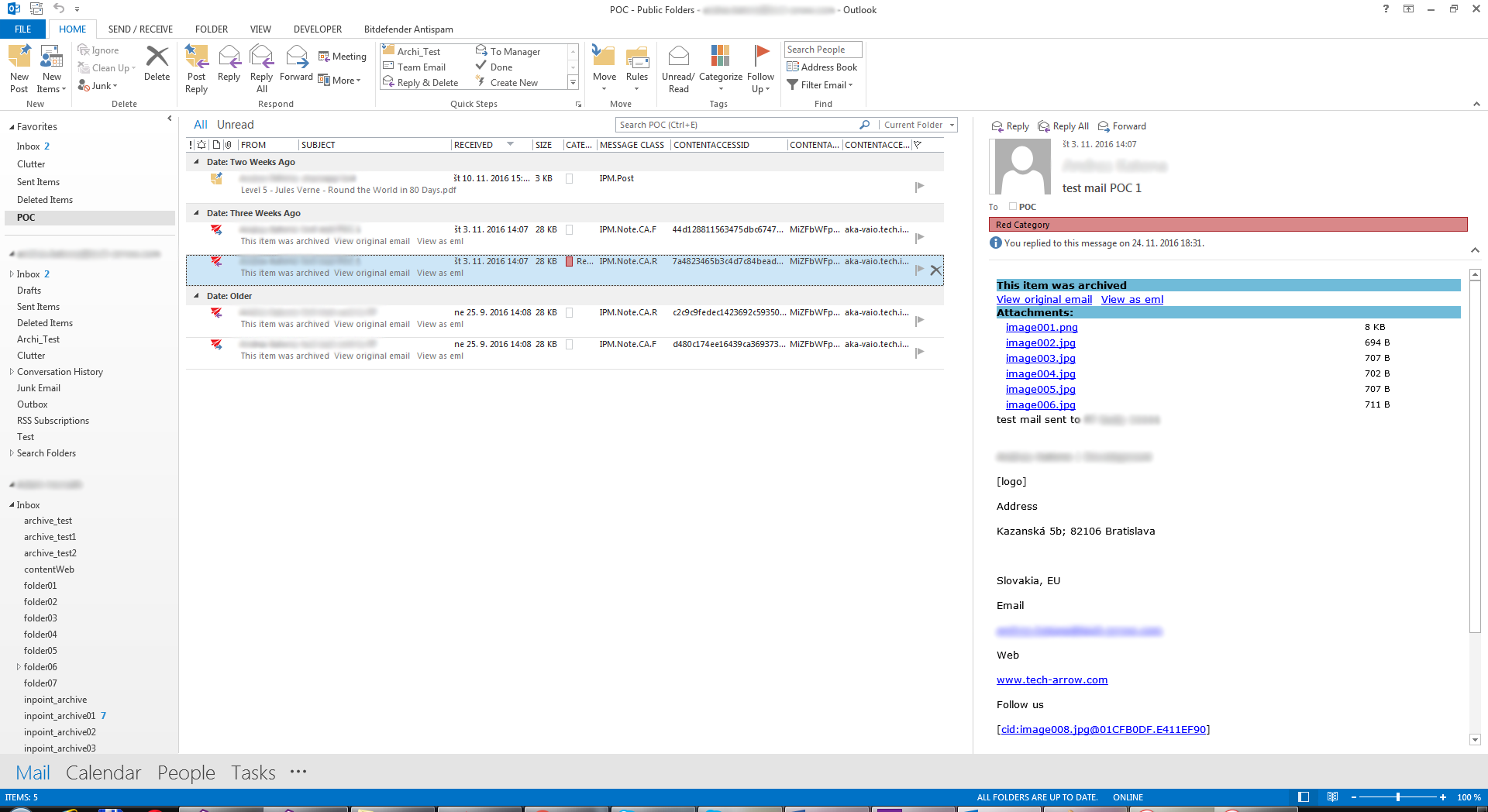Click the zoom slider in status bar
The image size is (1488, 812).
coord(1397,797)
